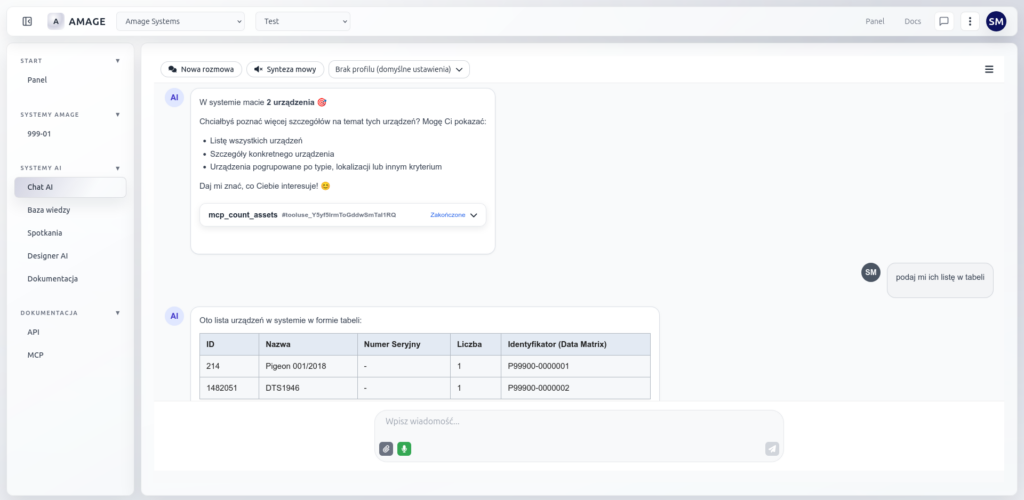
Task: Send message with paper plane icon
Action: [771, 449]
